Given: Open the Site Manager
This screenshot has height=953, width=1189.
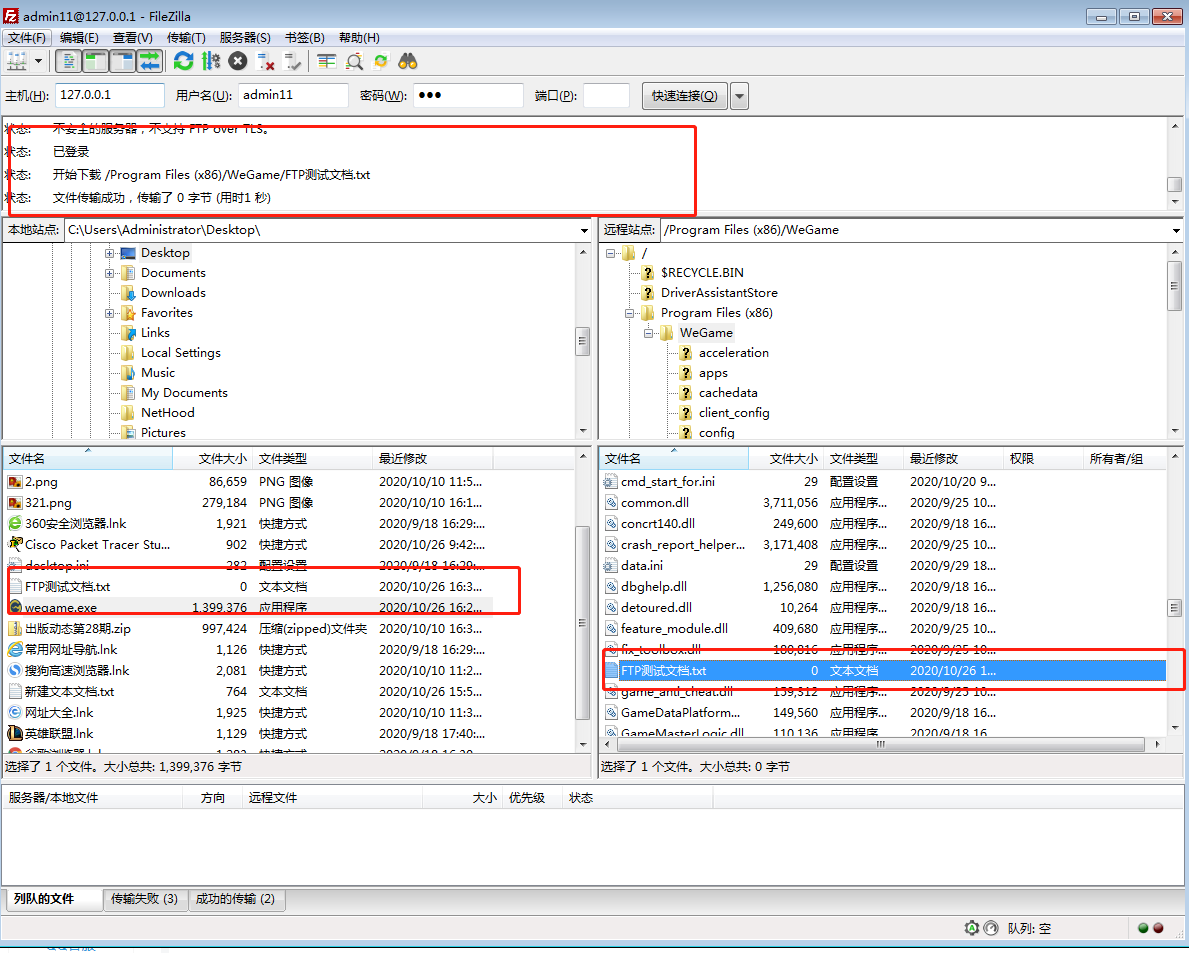Looking at the screenshot, I should pyautogui.click(x=16, y=61).
